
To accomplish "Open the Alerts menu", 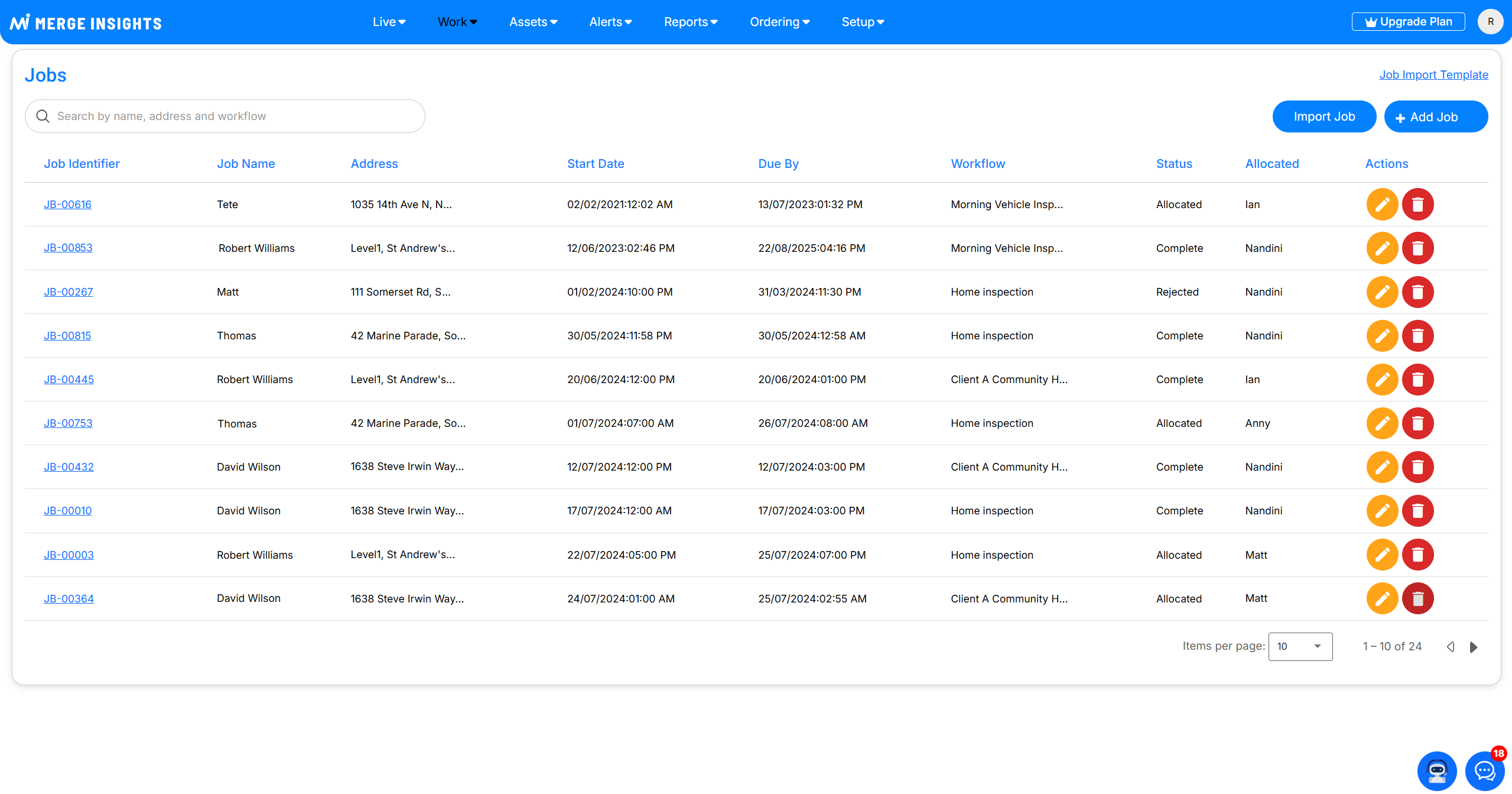I will click(610, 22).
